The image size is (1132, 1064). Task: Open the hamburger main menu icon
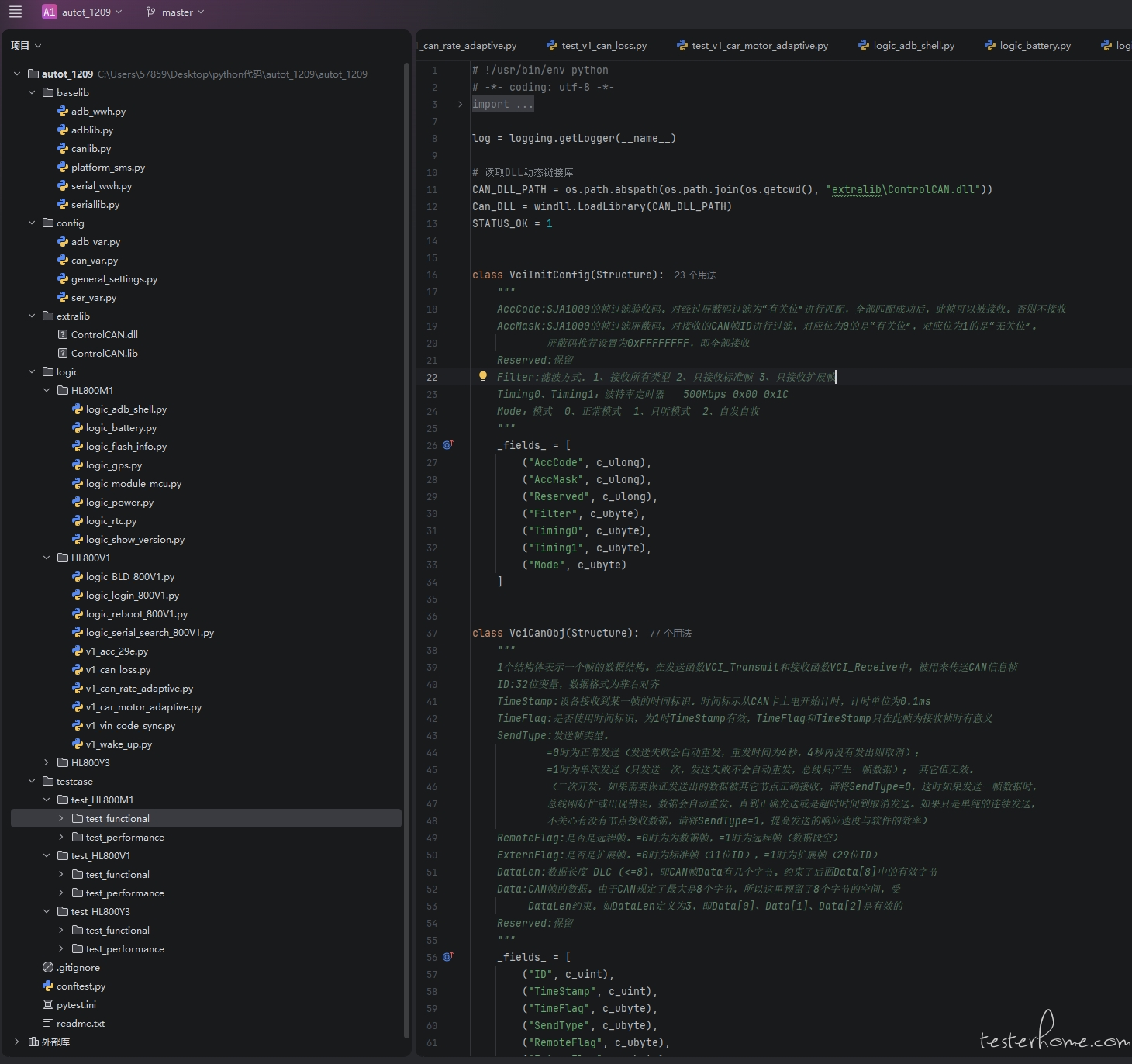tap(16, 12)
